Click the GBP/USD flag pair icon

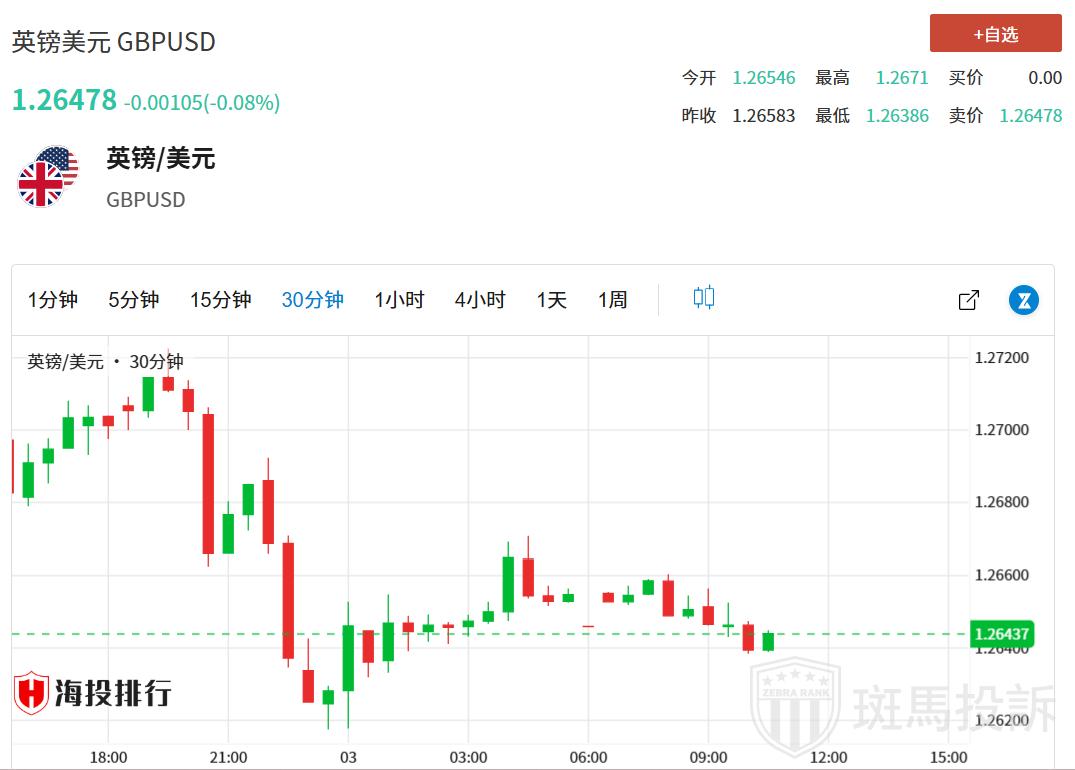[x=48, y=177]
